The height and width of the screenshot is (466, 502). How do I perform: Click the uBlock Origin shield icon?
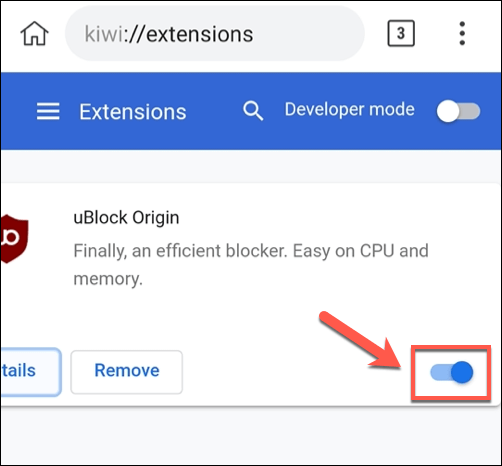tap(14, 238)
